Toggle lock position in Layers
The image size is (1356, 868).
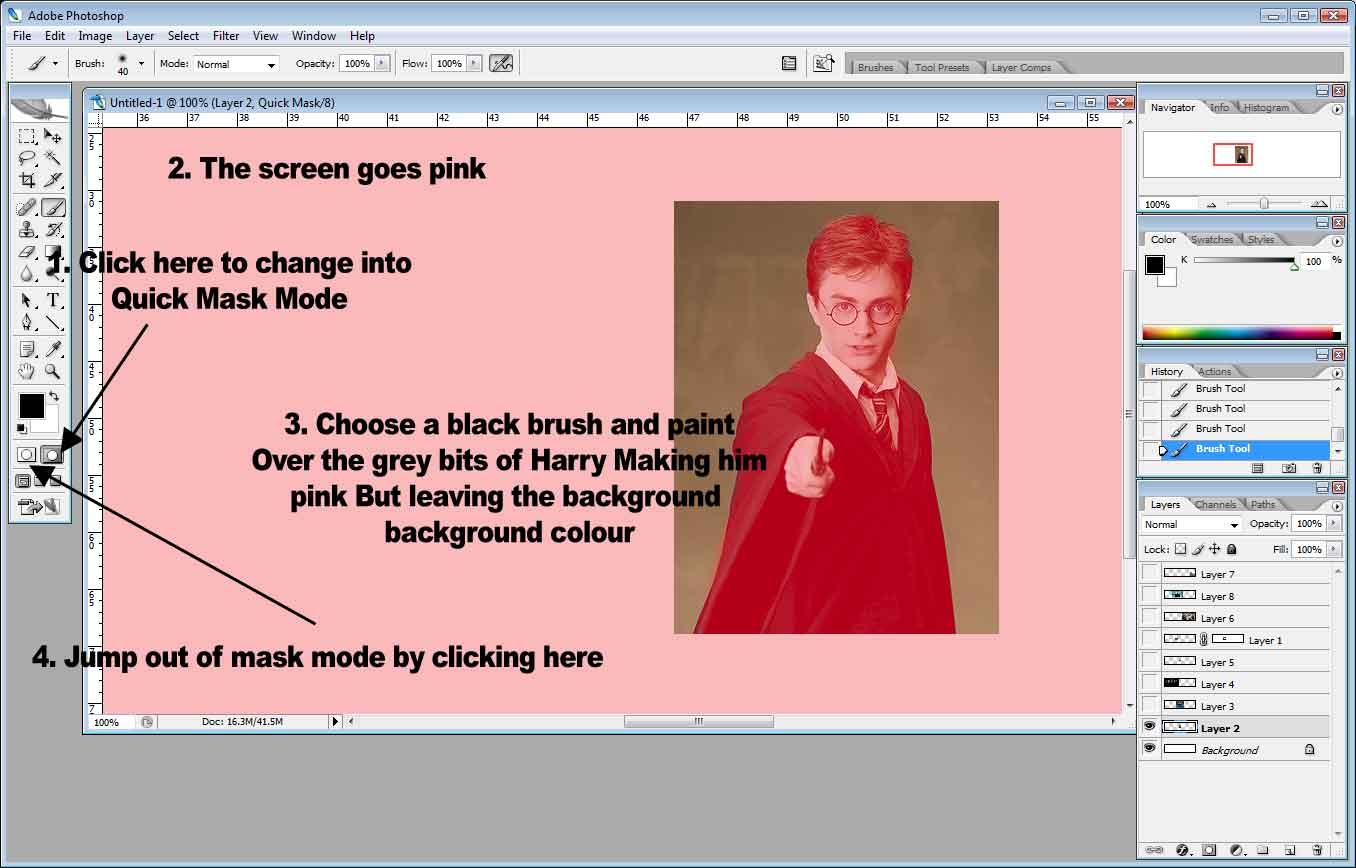1215,549
